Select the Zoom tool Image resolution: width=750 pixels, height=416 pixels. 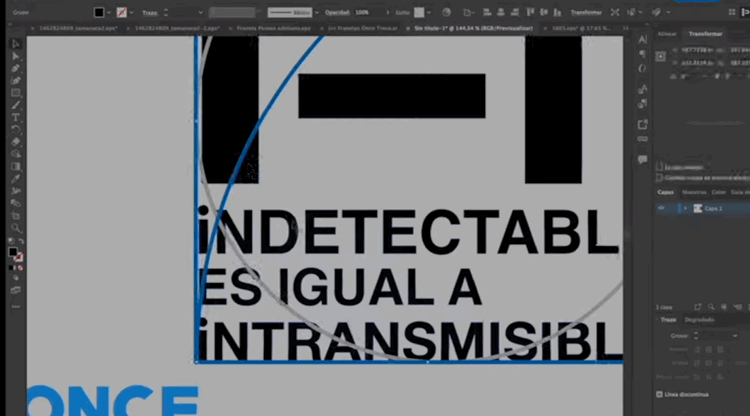(15, 228)
